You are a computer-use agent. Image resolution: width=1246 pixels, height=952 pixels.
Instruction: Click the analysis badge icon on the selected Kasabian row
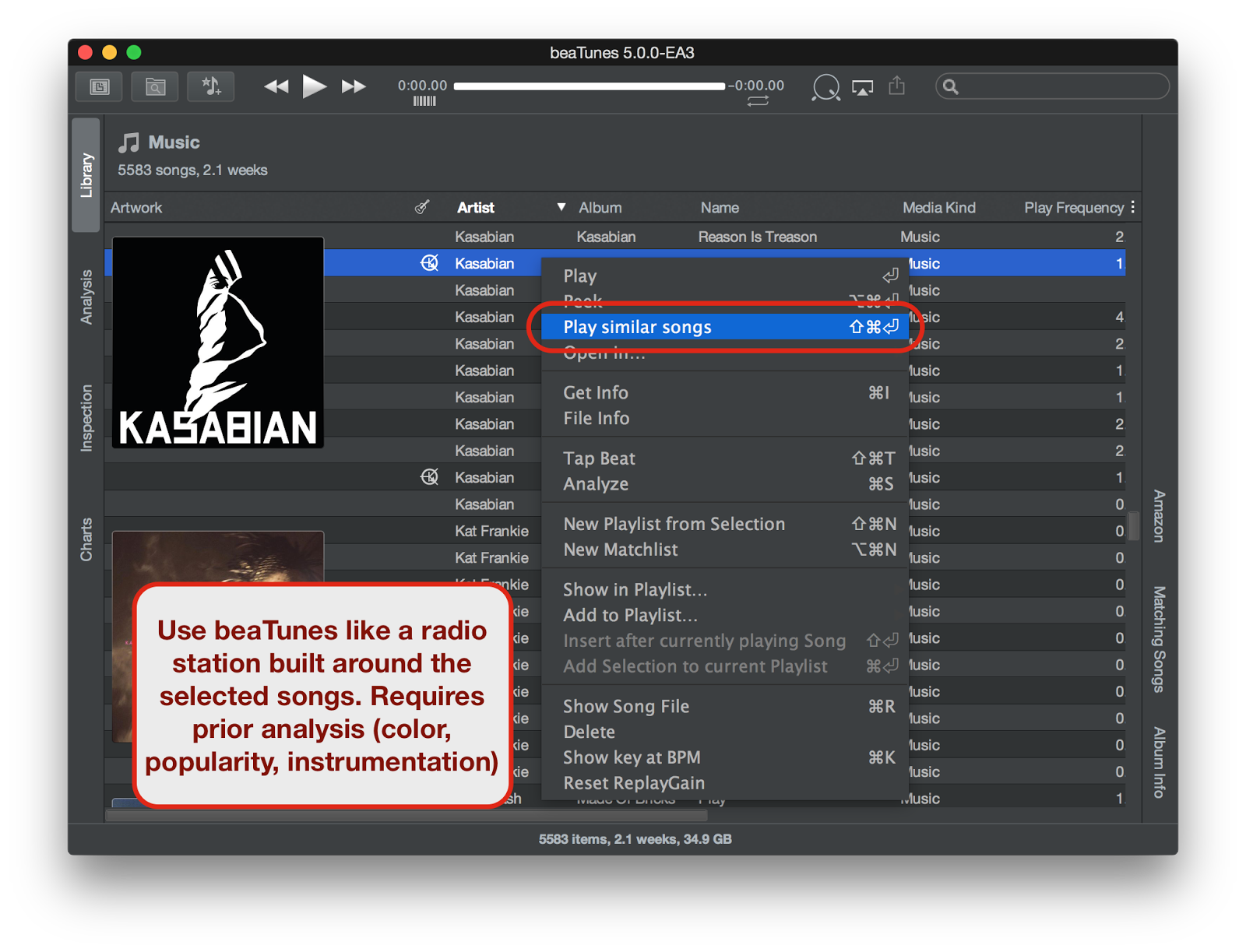click(x=429, y=263)
